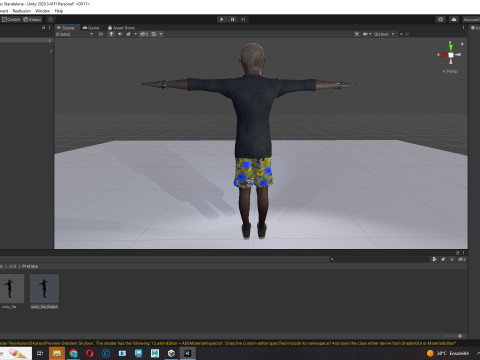
Task: Click the weather temperature widget in taskbar
Action: tap(448, 353)
